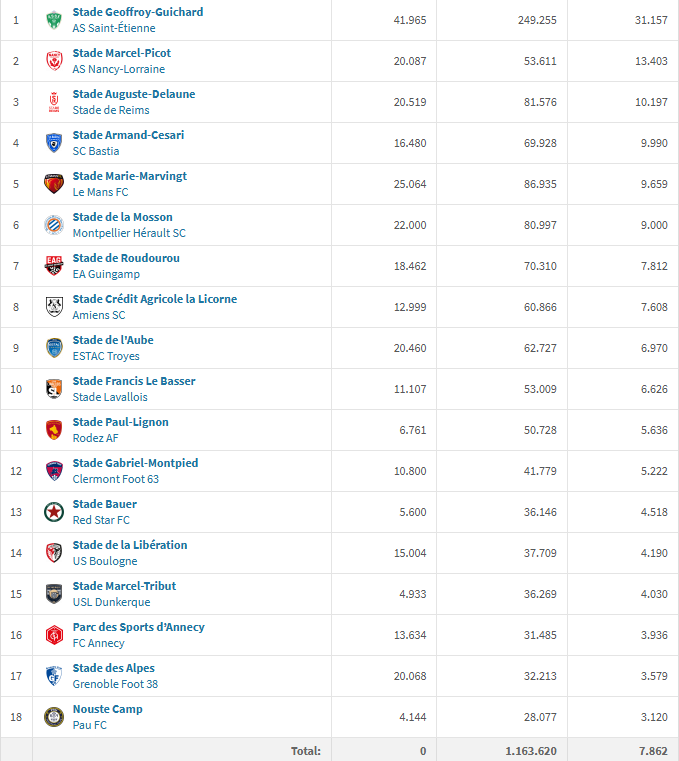Open the Stade Paul-Lignon stadium link
Screen dimensions: 679x761
[x=121, y=422]
